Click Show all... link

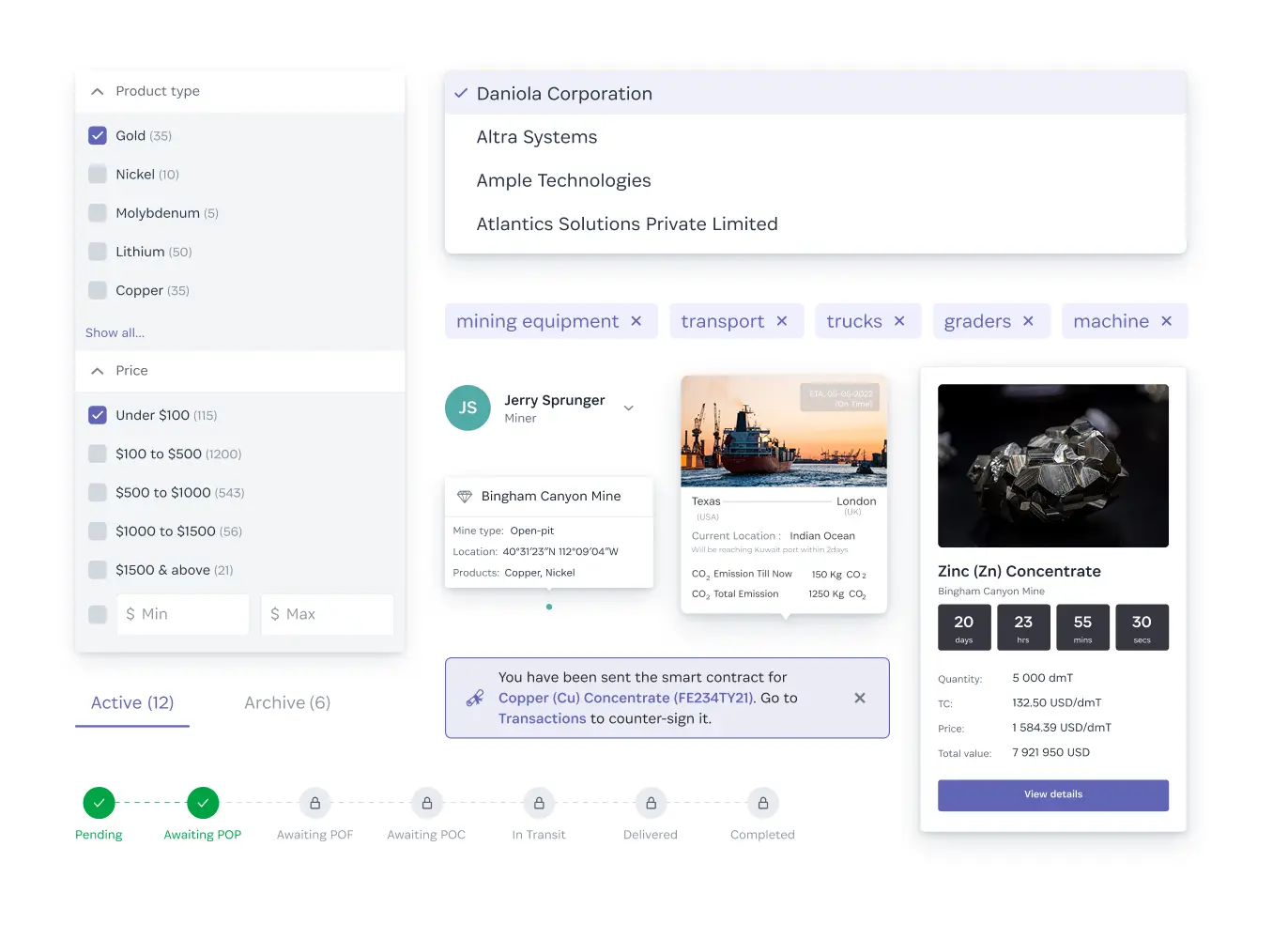pyautogui.click(x=115, y=332)
